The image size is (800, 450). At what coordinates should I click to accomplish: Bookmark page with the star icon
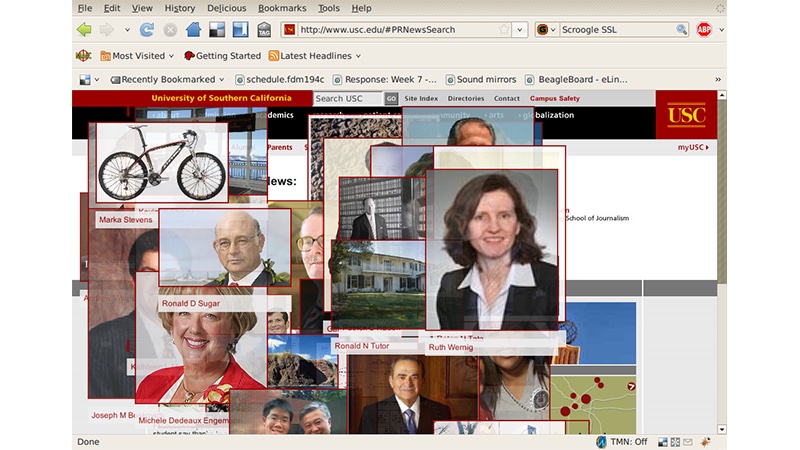click(504, 30)
